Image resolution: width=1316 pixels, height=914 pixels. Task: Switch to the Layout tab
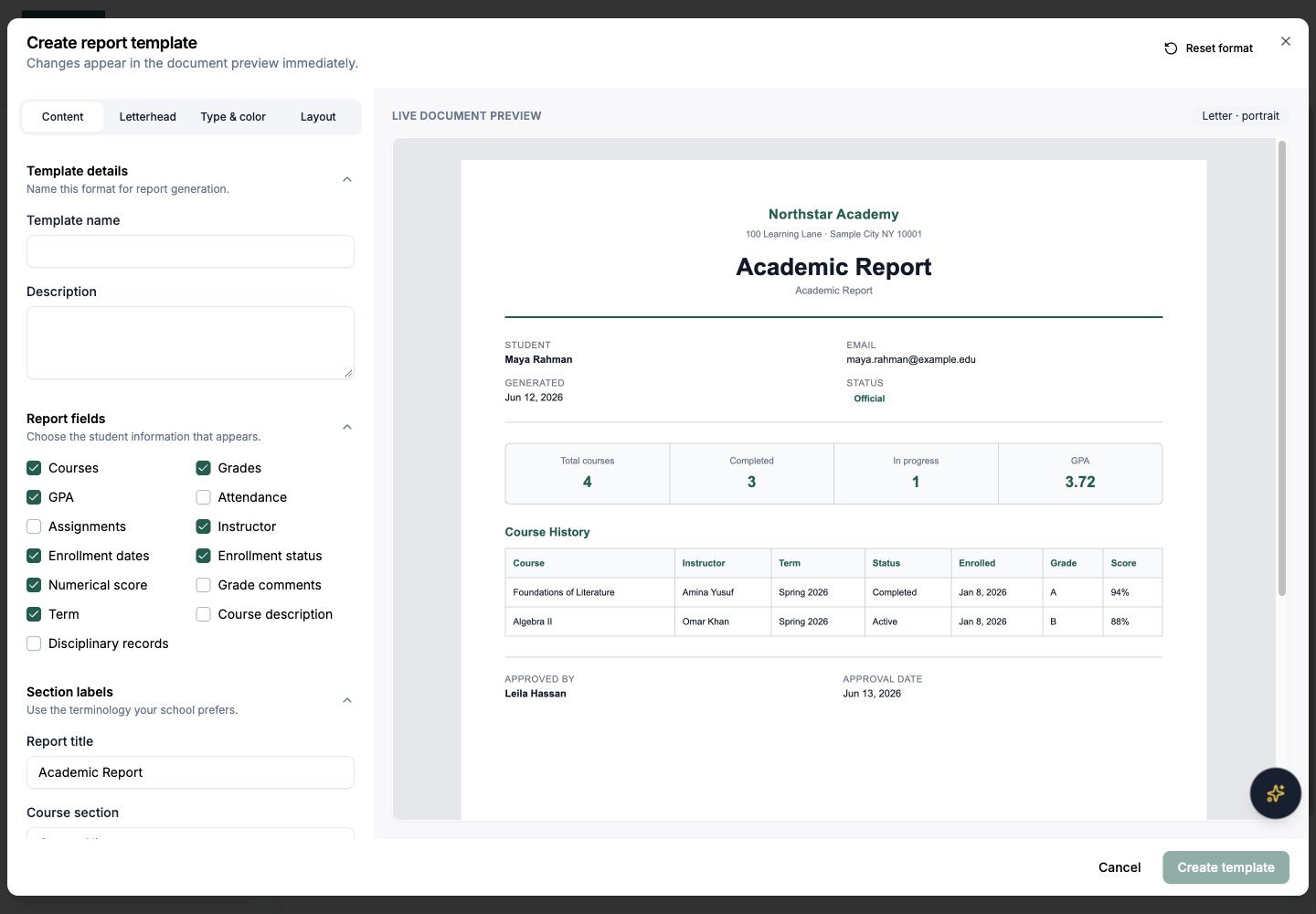[318, 117]
